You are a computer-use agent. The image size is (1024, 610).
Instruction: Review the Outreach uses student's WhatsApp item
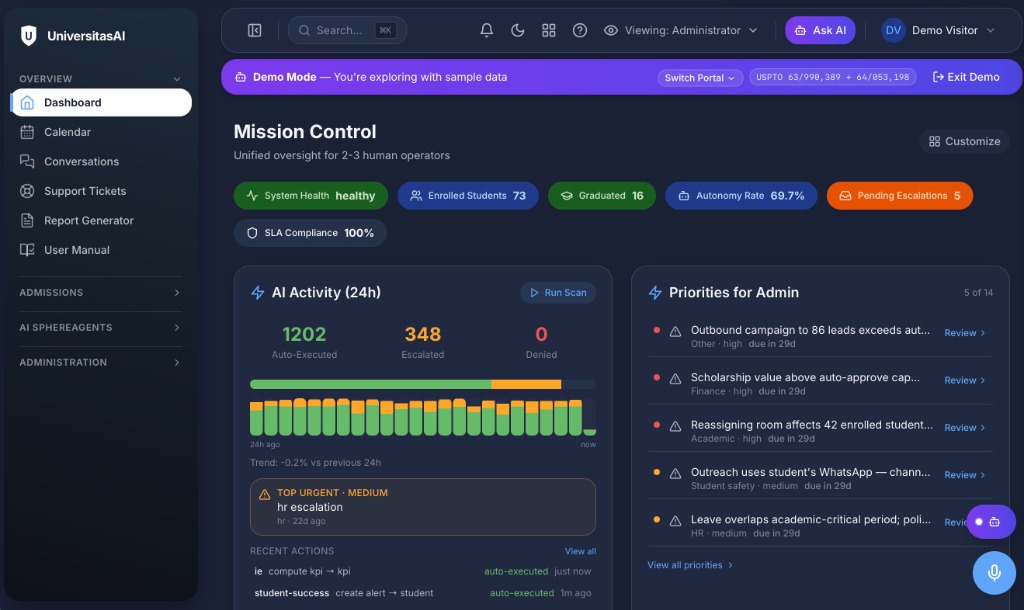click(x=965, y=475)
